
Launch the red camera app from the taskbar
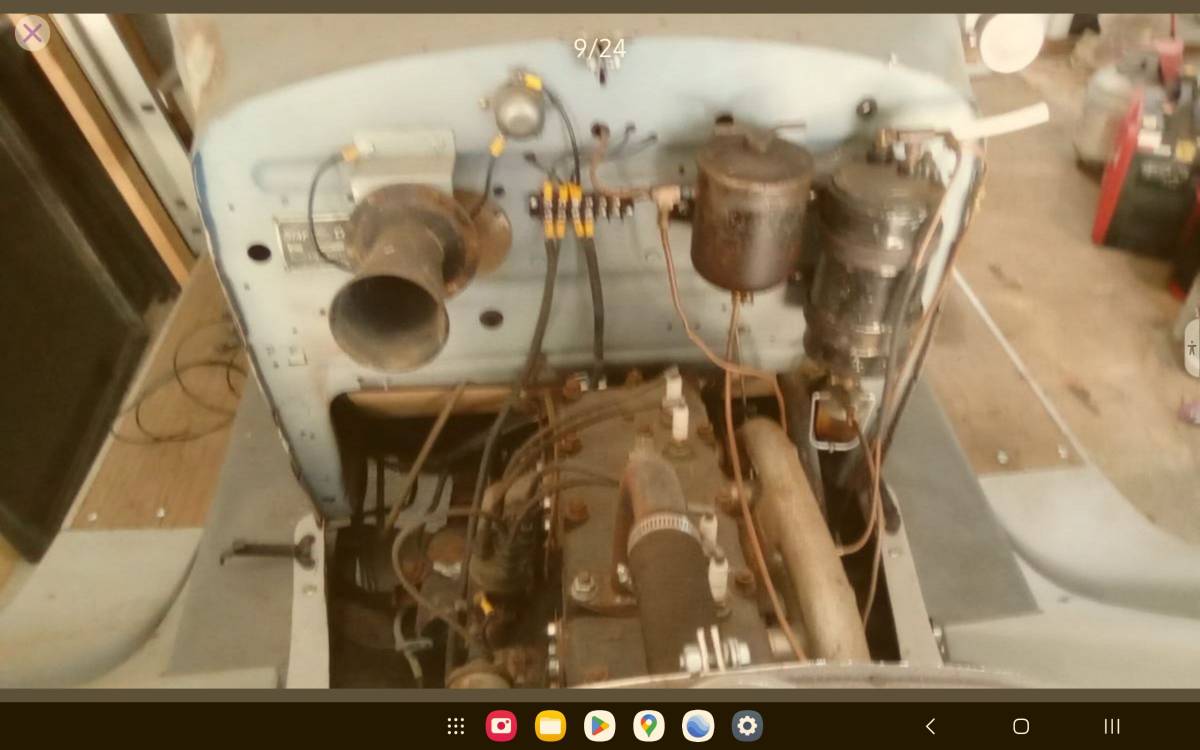(501, 726)
